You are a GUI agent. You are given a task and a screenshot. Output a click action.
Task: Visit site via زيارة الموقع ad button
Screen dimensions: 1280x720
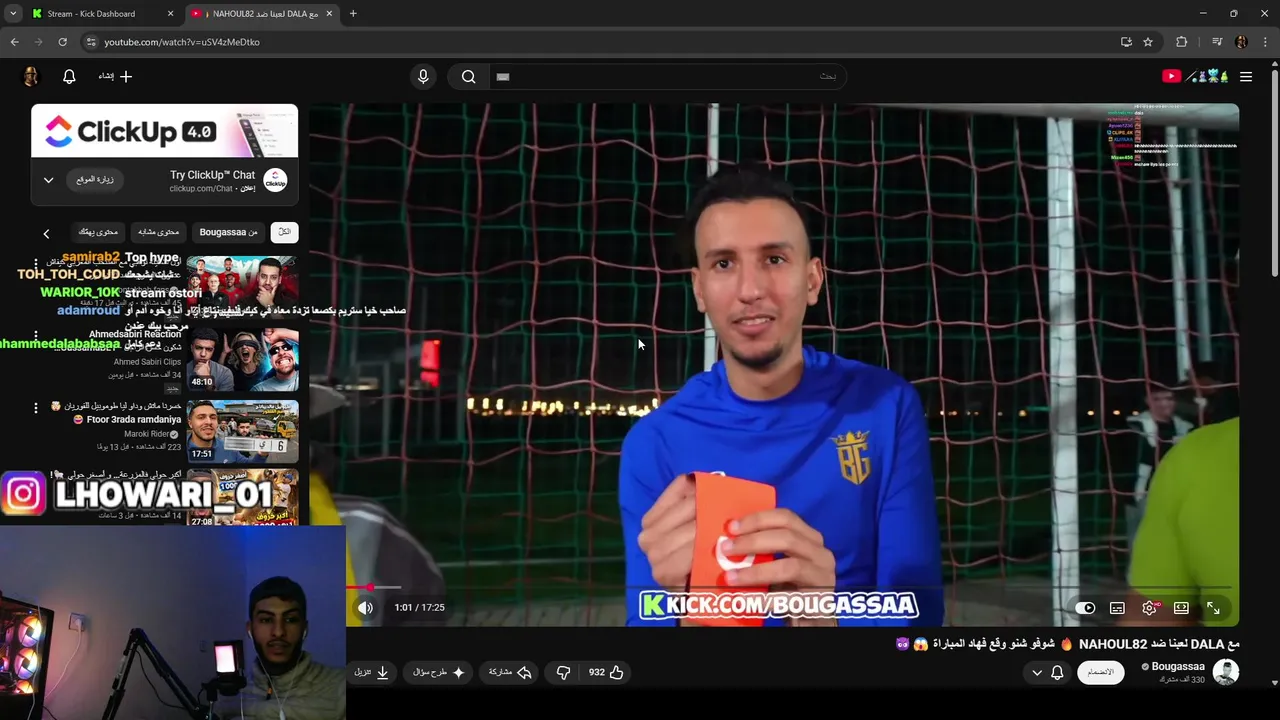pyautogui.click(x=94, y=180)
